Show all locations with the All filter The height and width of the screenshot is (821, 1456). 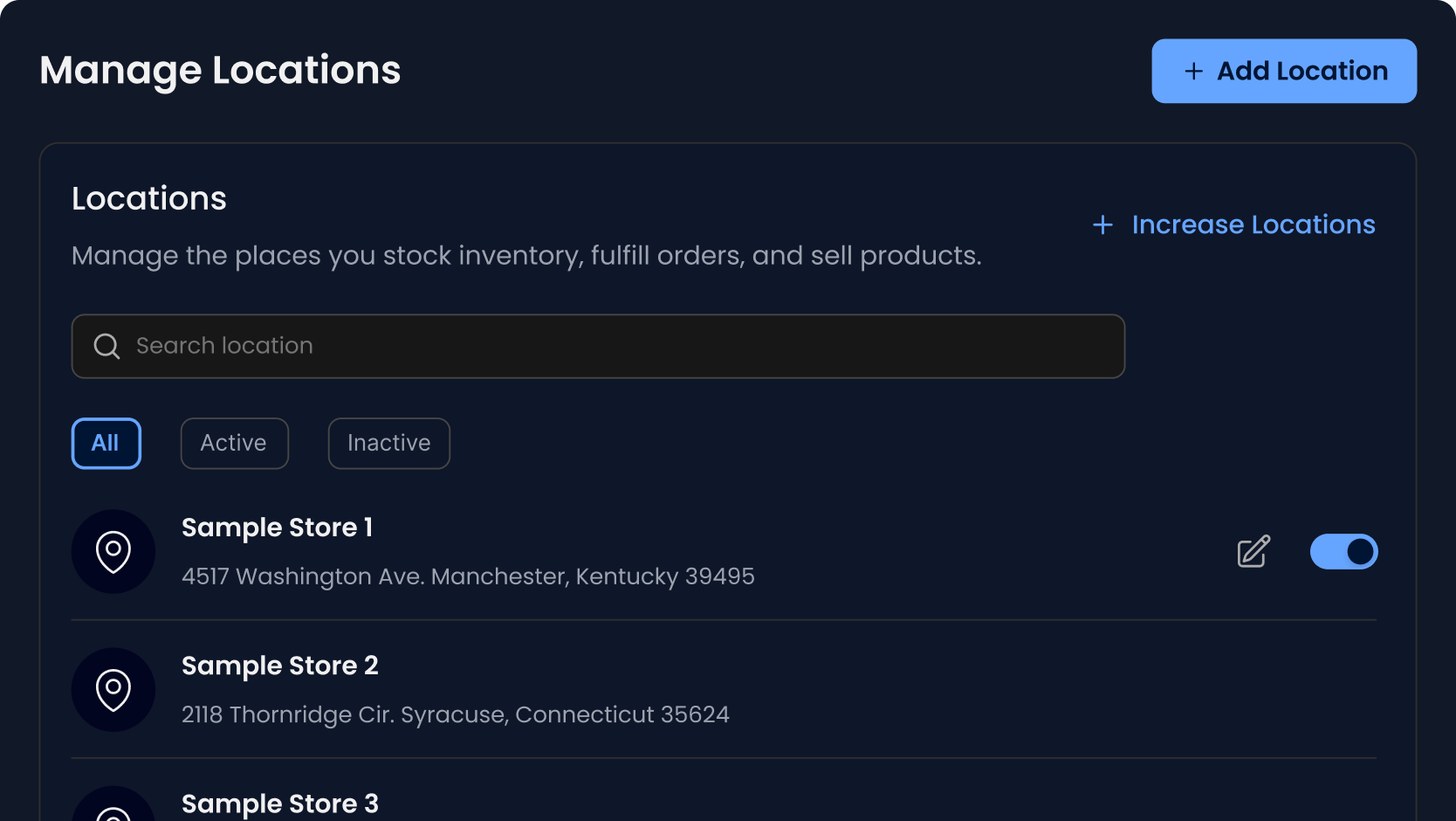click(x=106, y=444)
